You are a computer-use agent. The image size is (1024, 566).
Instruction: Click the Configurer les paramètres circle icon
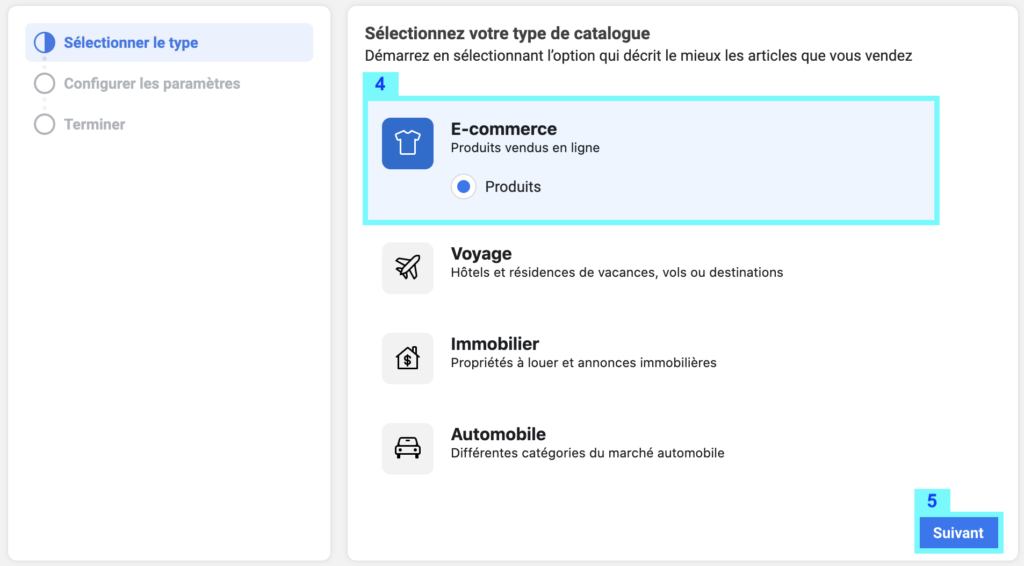coord(44,84)
